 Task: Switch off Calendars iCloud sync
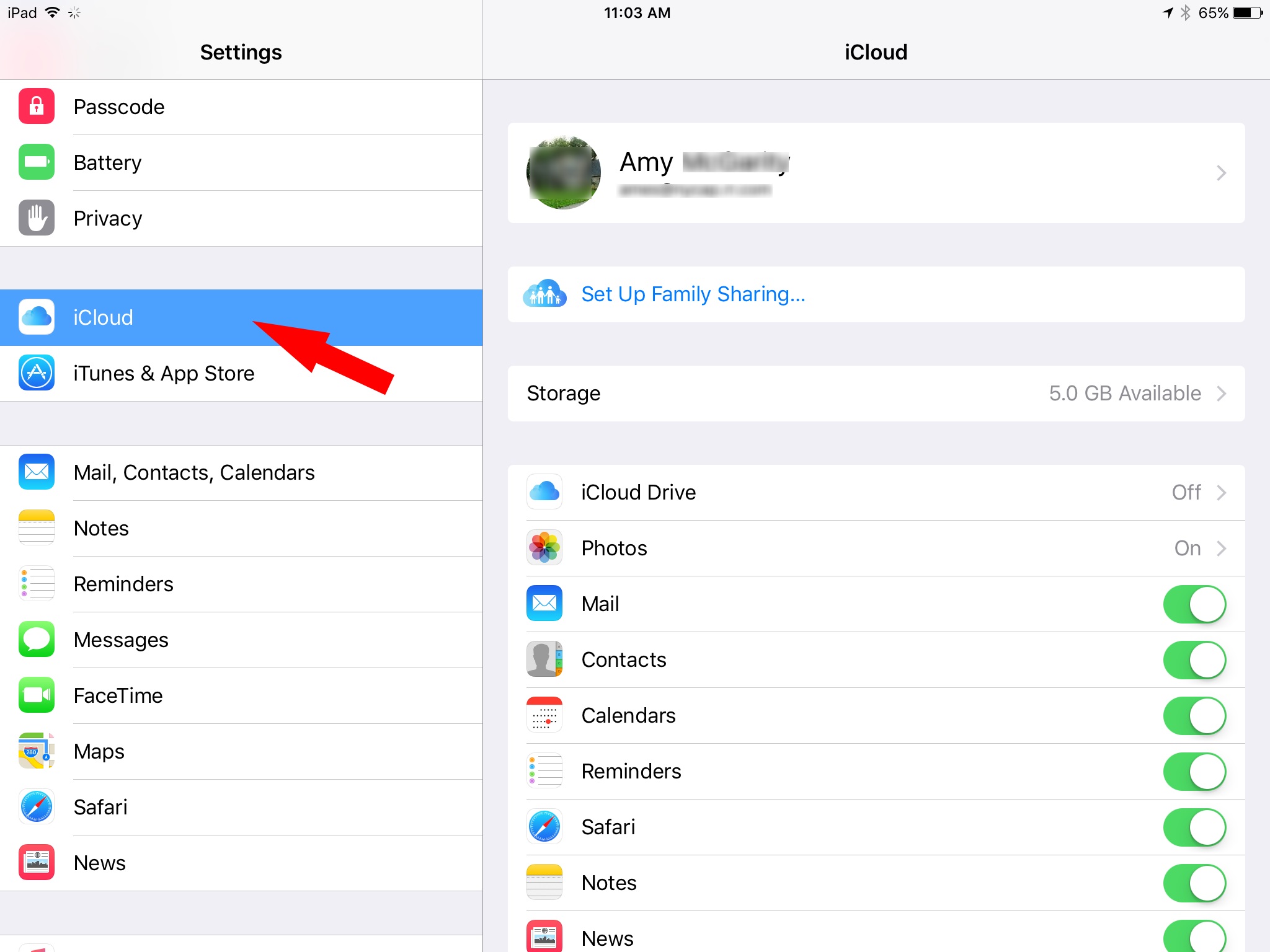(x=1194, y=715)
